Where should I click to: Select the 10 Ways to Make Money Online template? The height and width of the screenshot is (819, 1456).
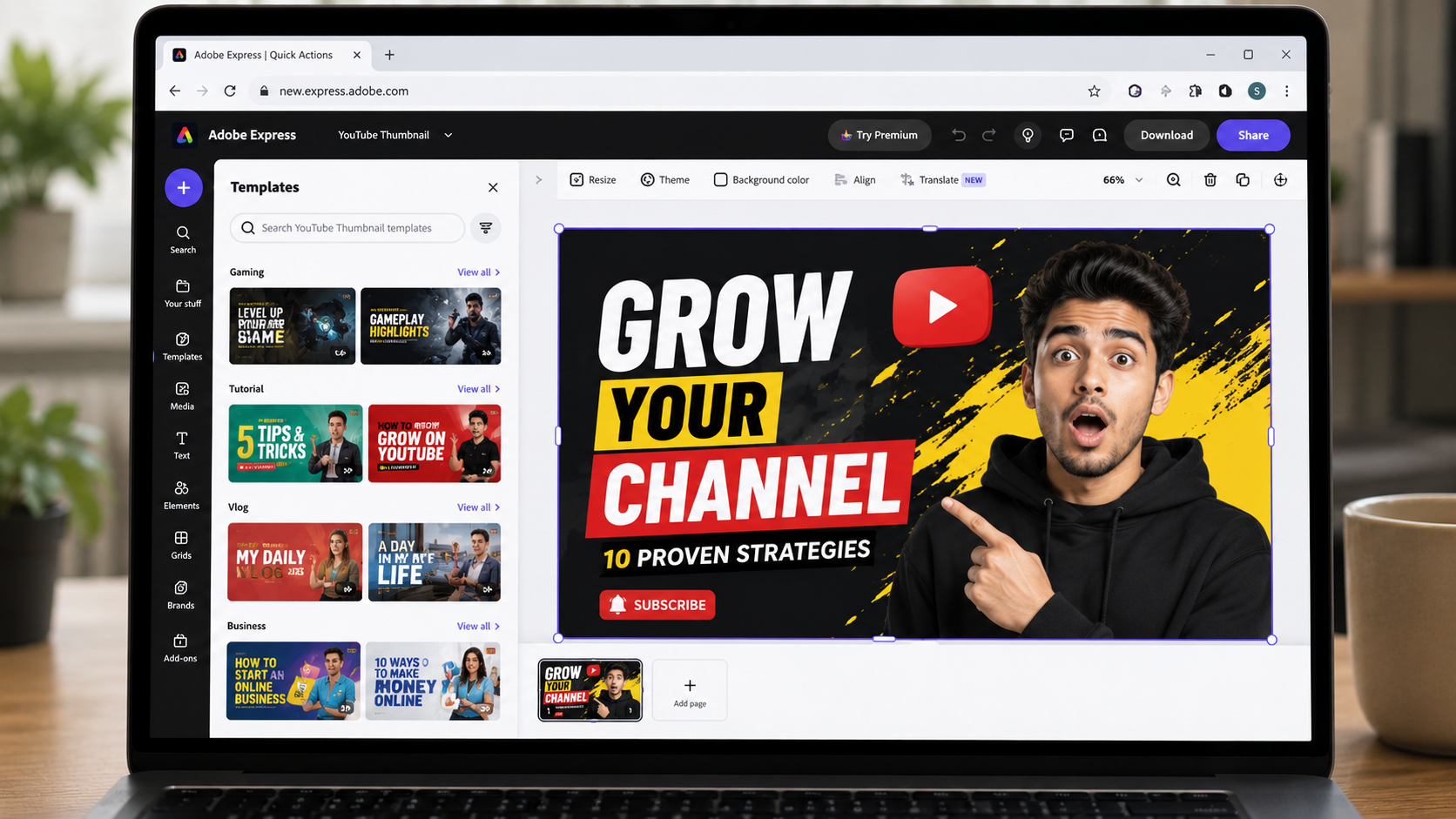(433, 681)
